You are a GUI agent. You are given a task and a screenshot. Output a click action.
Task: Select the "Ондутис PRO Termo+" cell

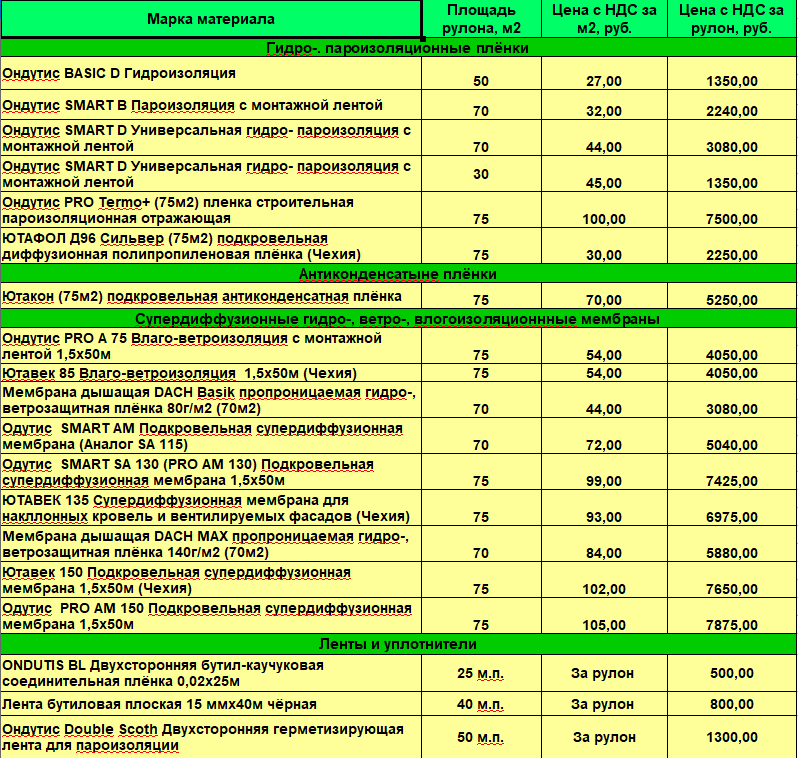pos(211,210)
